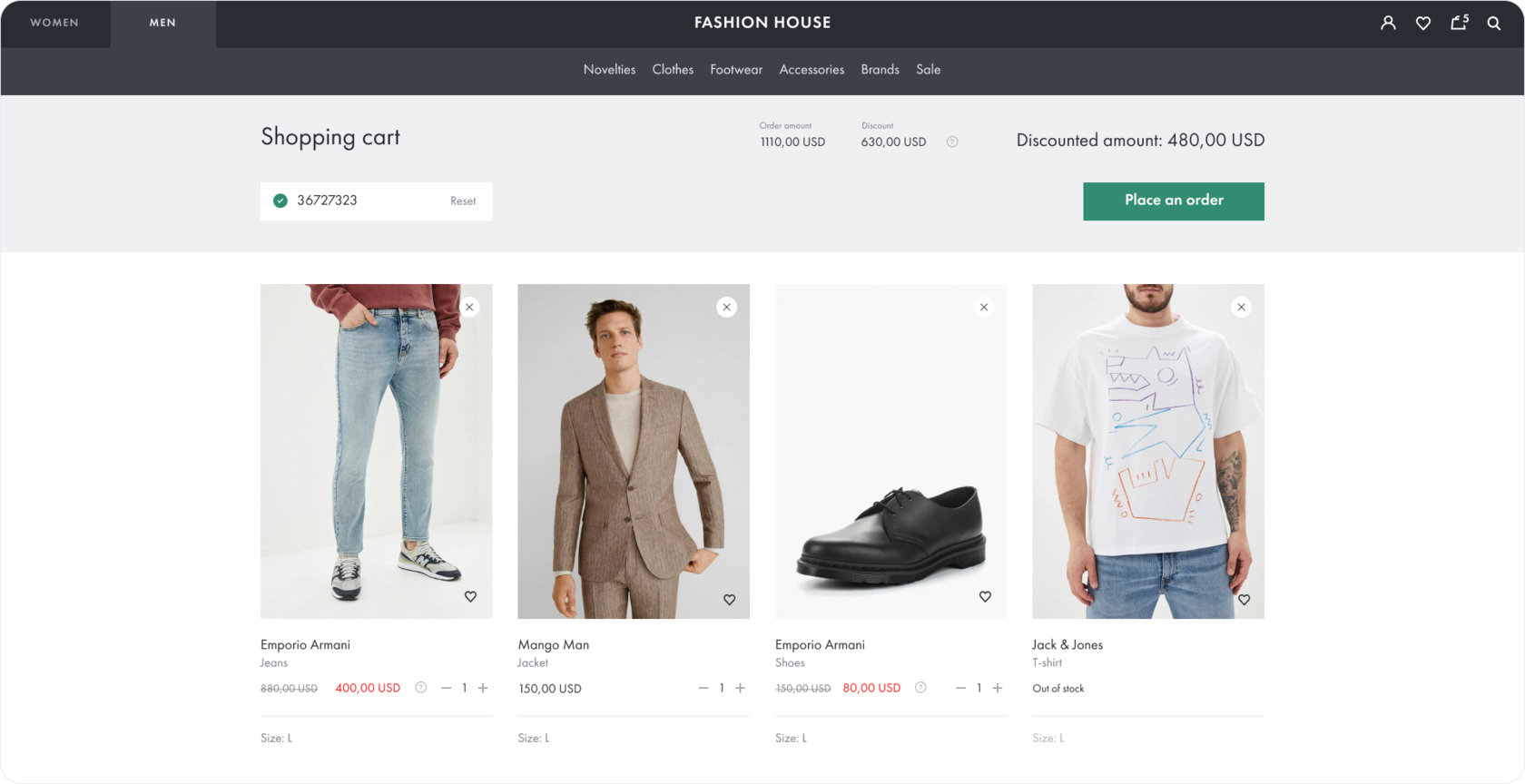Screen dimensions: 1525x784
Task: Click price info icon for Shoes
Action: [x=920, y=688]
